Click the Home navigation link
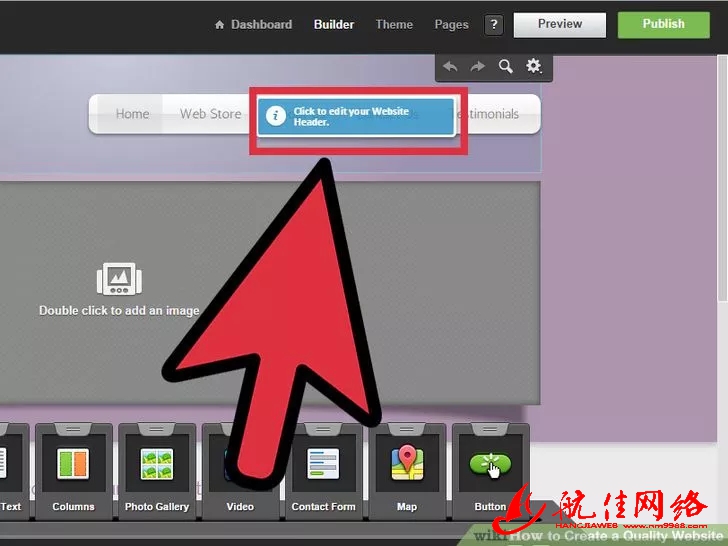Image resolution: width=728 pixels, height=546 pixels. [x=132, y=114]
